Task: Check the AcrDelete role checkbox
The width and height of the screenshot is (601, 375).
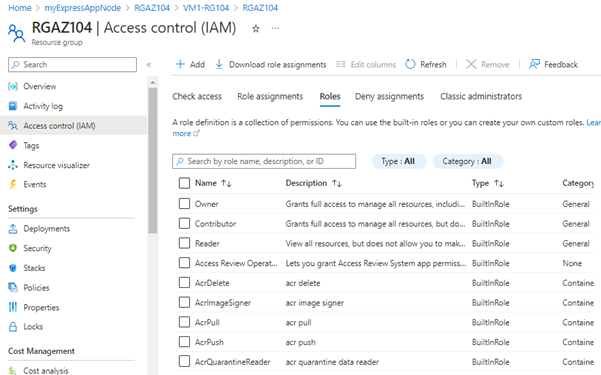Action: coord(184,283)
